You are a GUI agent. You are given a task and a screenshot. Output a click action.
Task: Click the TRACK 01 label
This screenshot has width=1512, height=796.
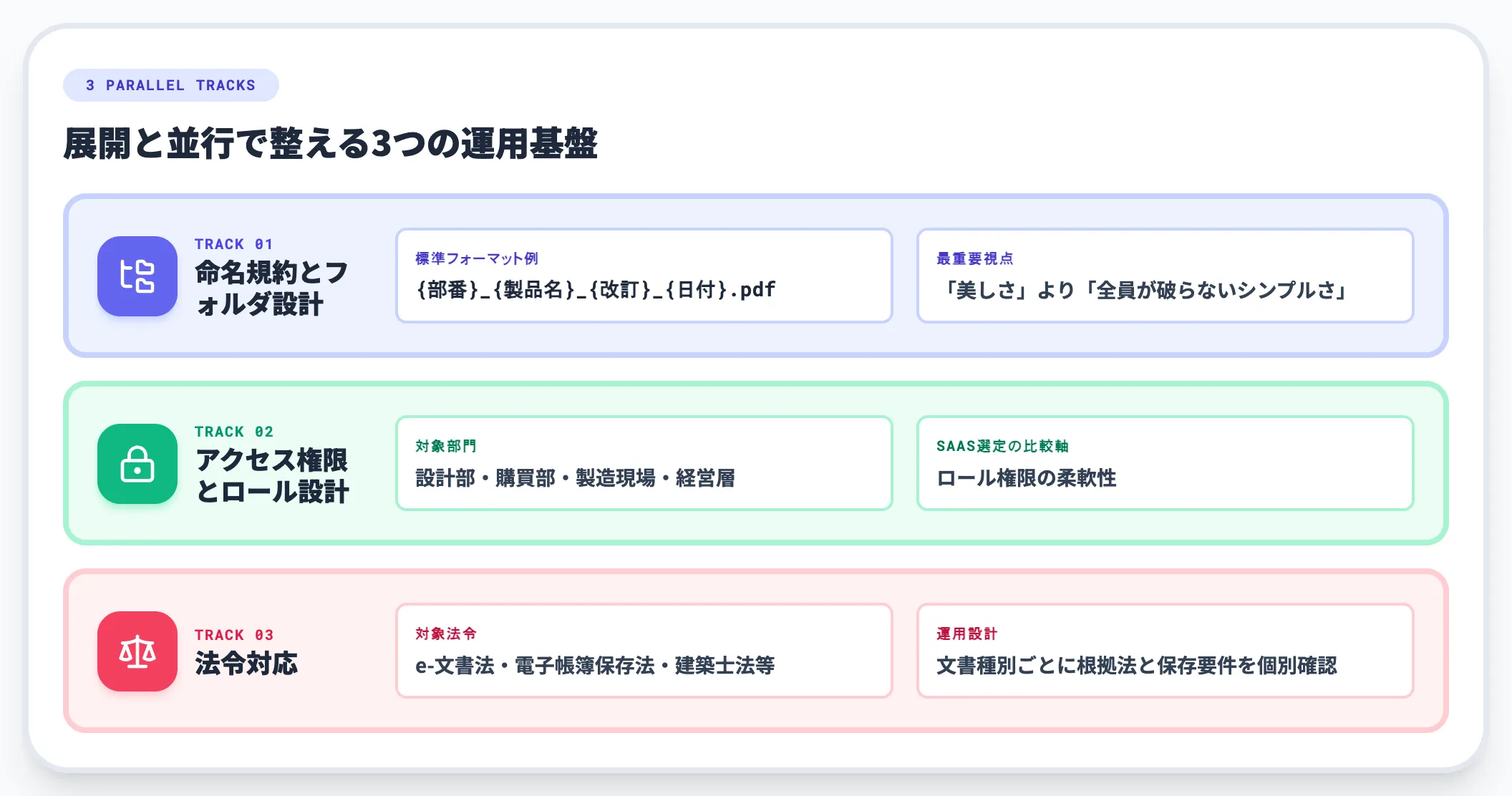coord(234,244)
